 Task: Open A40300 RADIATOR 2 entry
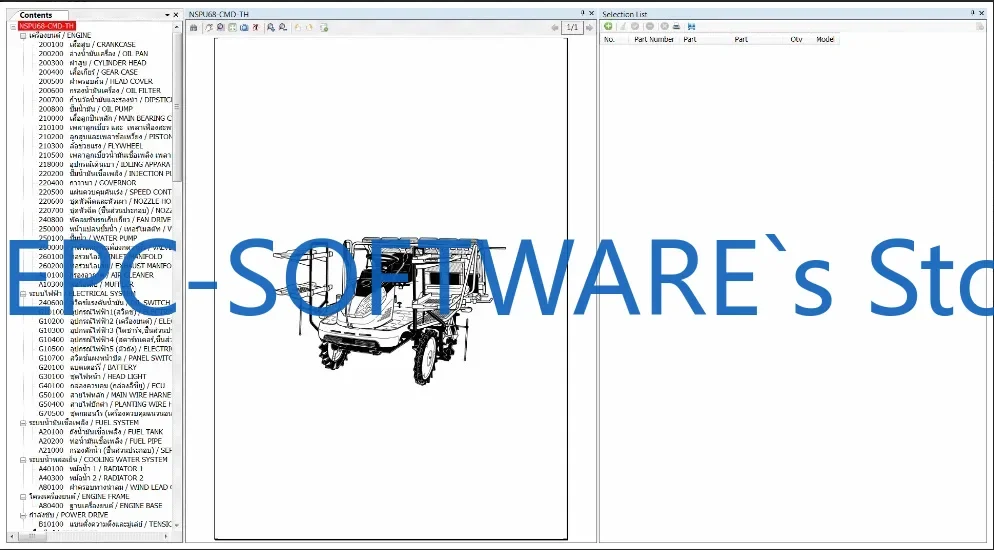click(x=91, y=478)
